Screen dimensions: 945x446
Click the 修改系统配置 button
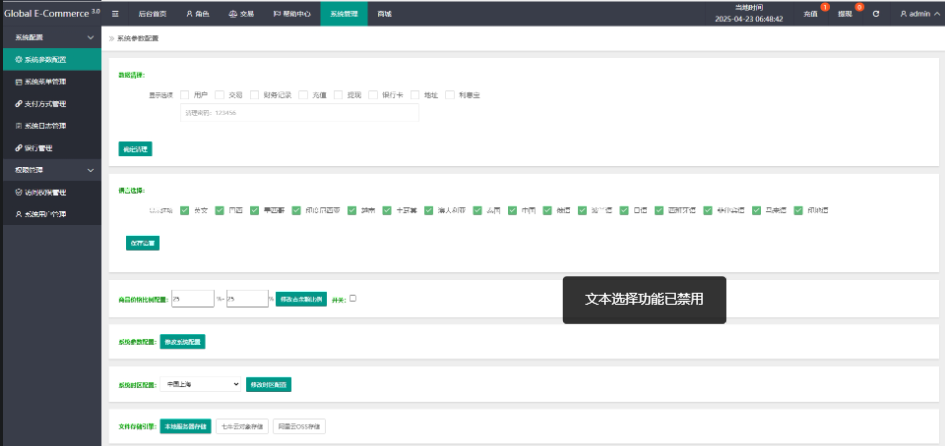(183, 342)
